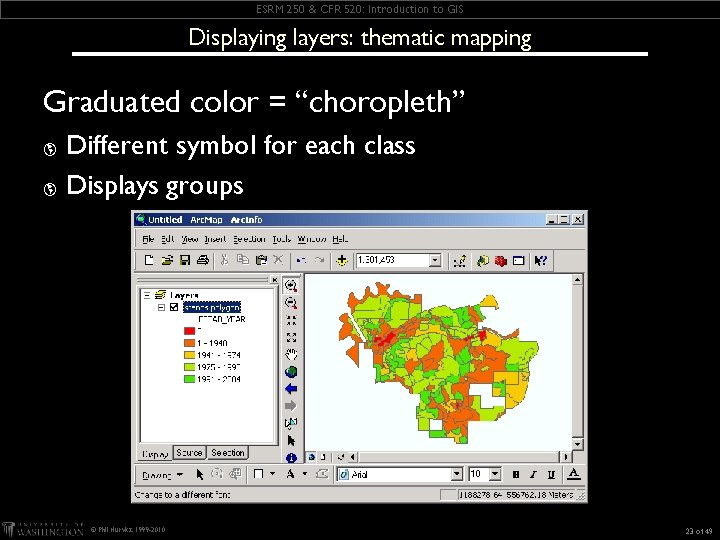
Task: Cut the selected element with the scissors icon
Action: pyautogui.click(x=225, y=260)
